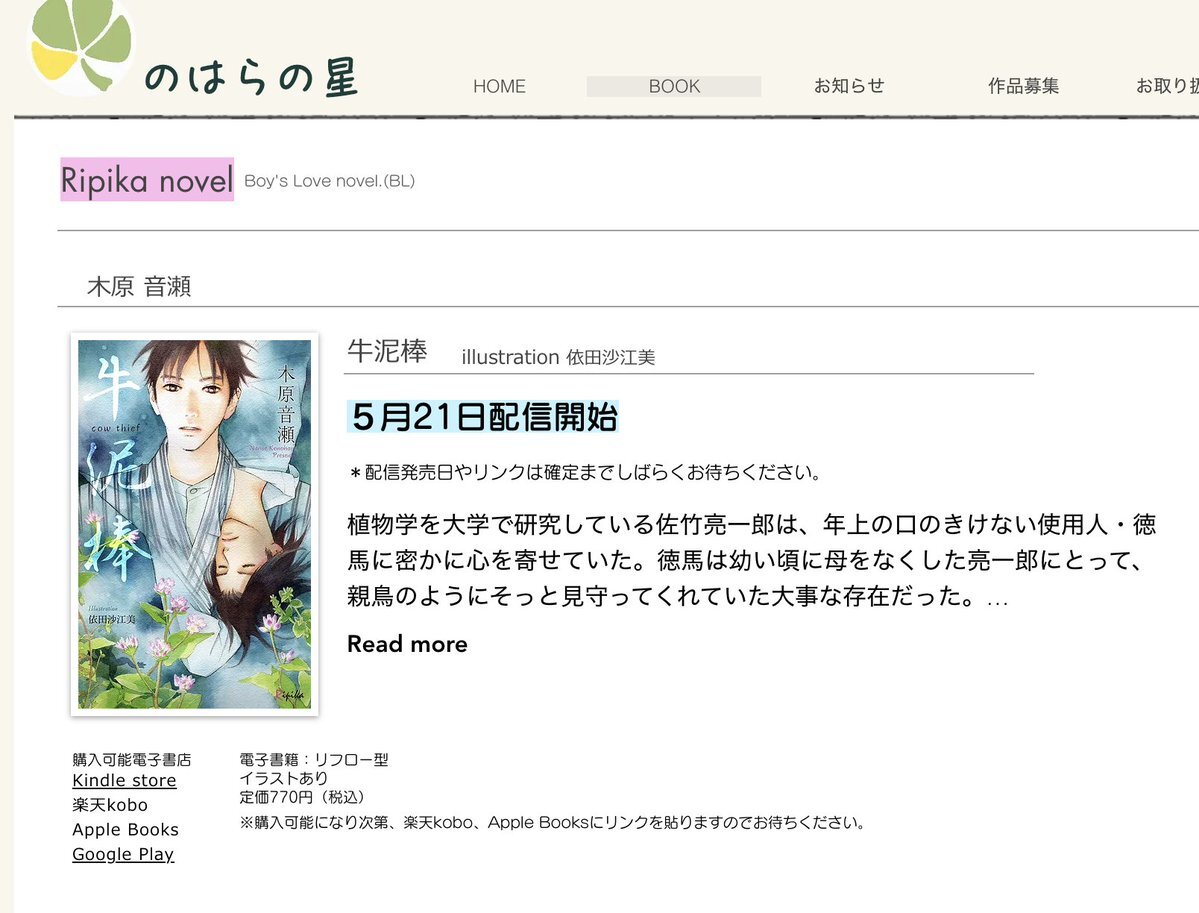
Task: Click the 5月21日配信開始 highlighted banner
Action: point(483,417)
